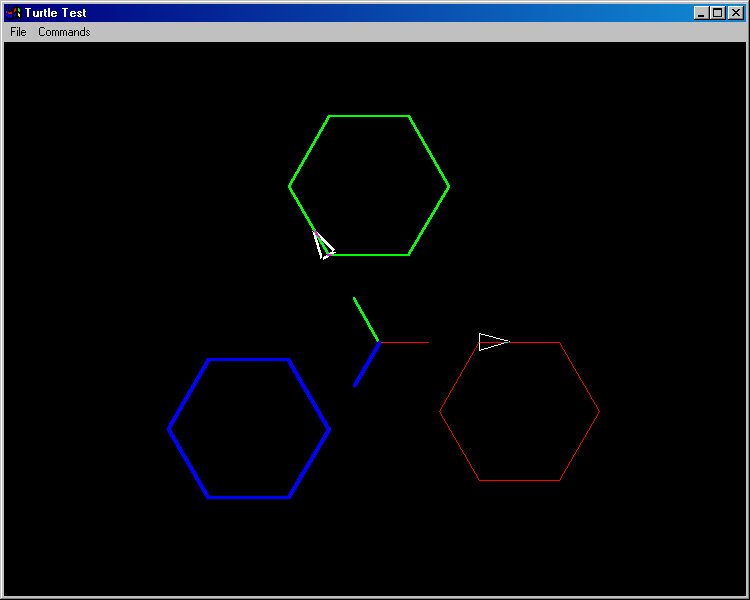Click the top edge of the blue hexagon
The width and height of the screenshot is (750, 600).
248,359
